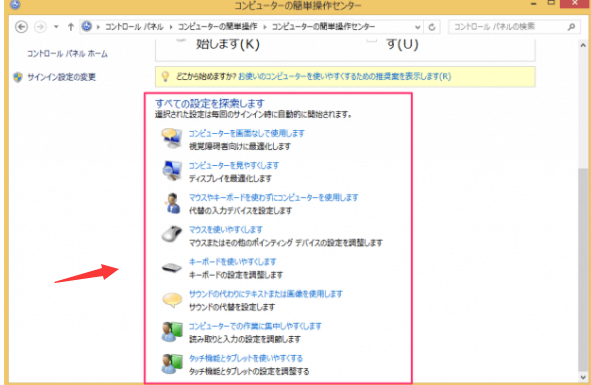Click the サウンドの代替を設定します description
591x385 pixels.
pos(232,307)
